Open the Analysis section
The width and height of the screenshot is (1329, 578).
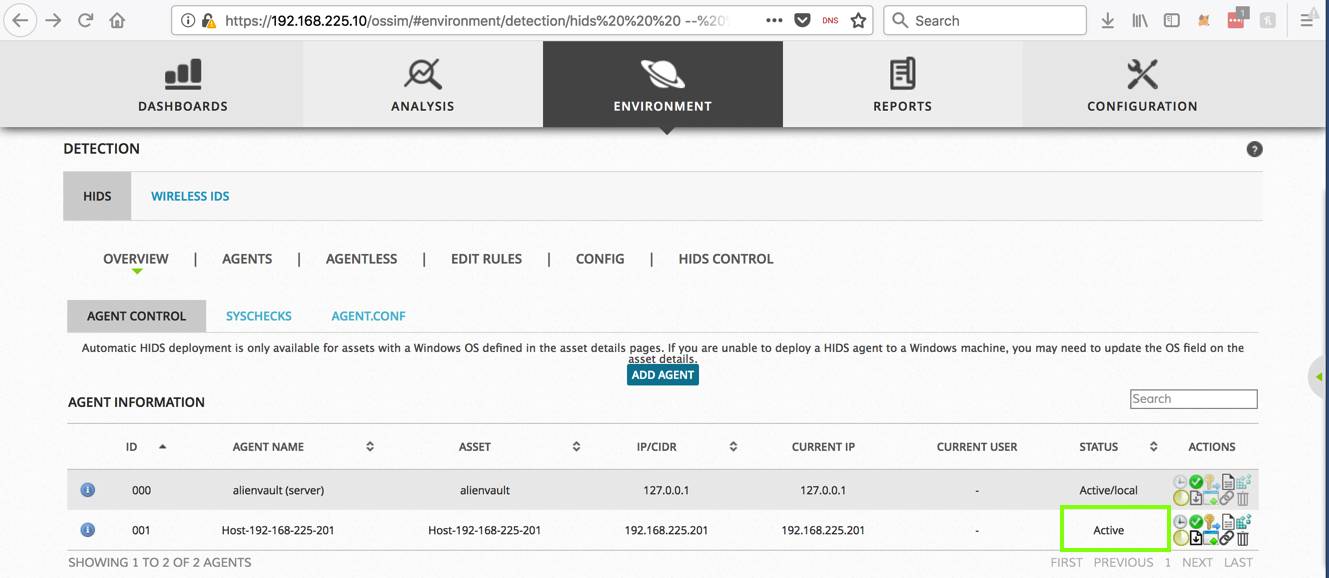point(423,84)
